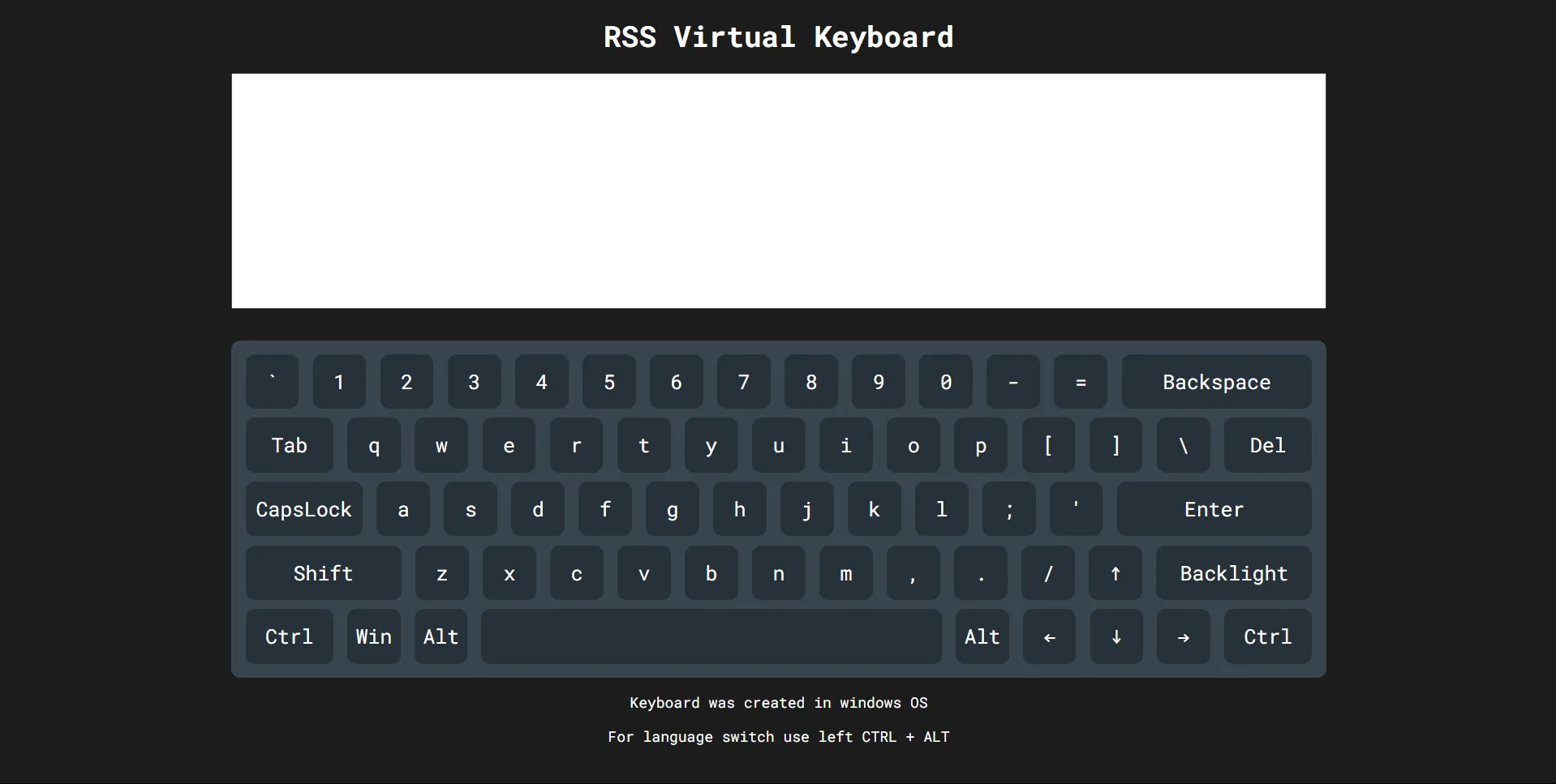Screen dimensions: 1556x784
Task: Click the number 0 key
Action: coord(946,382)
